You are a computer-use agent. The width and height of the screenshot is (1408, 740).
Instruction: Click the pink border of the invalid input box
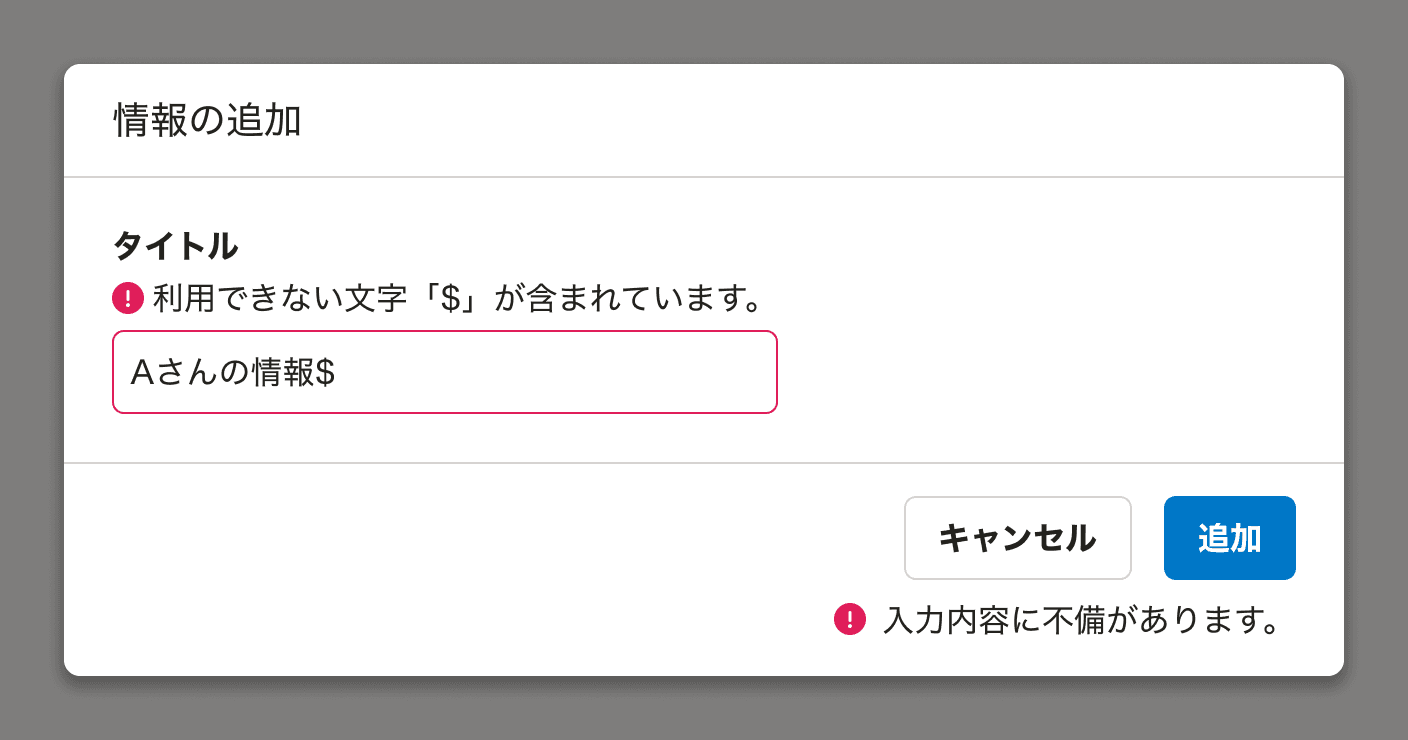(x=445, y=335)
